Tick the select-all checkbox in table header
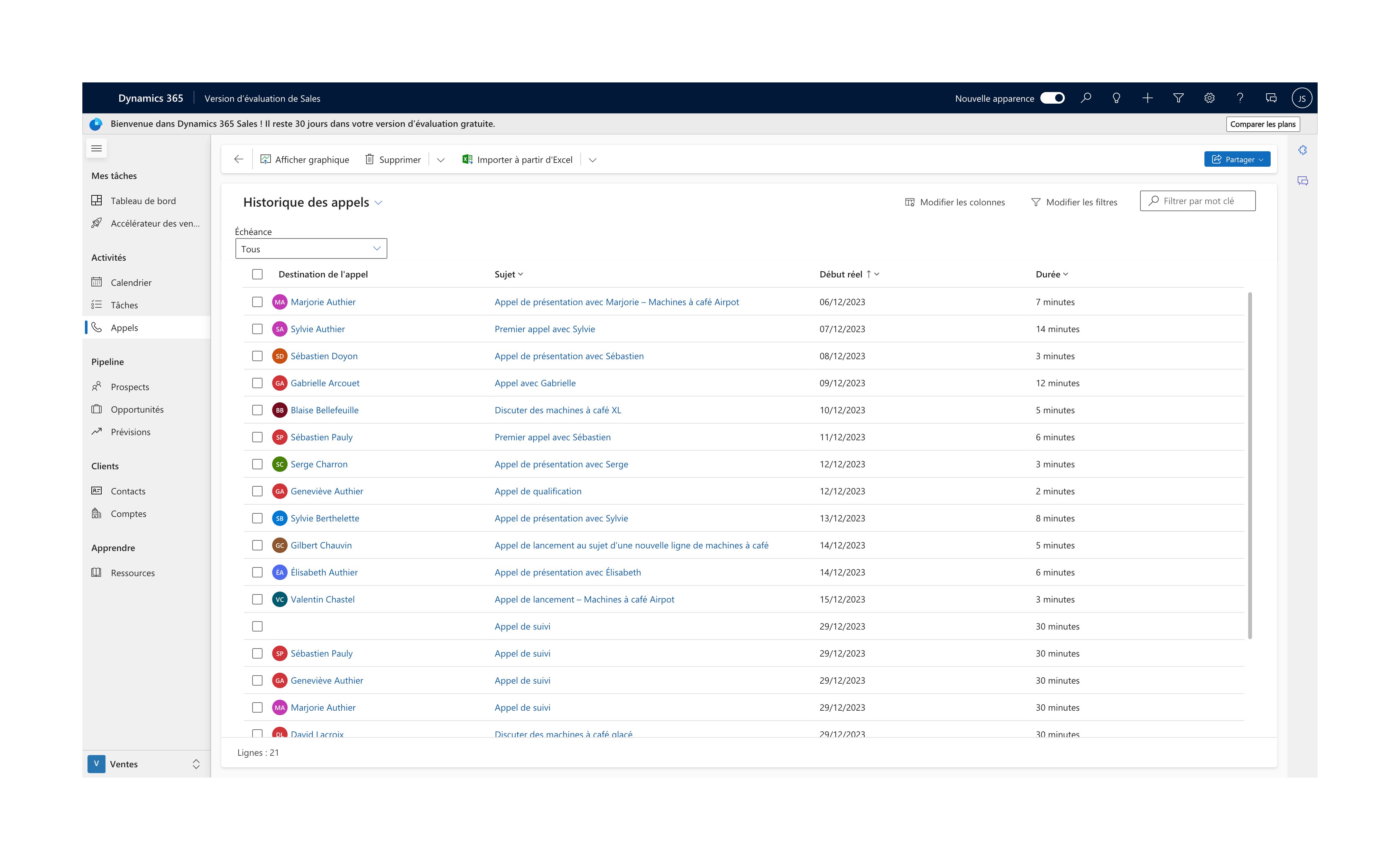 (x=257, y=274)
